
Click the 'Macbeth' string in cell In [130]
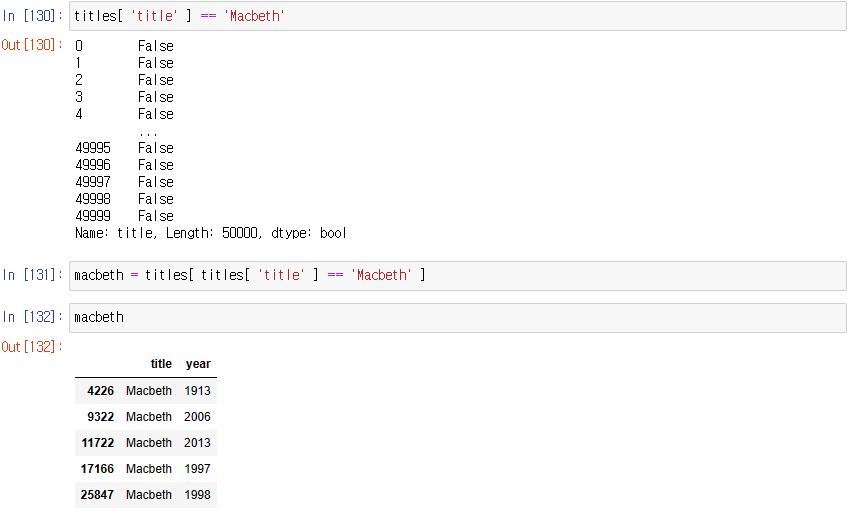254,16
